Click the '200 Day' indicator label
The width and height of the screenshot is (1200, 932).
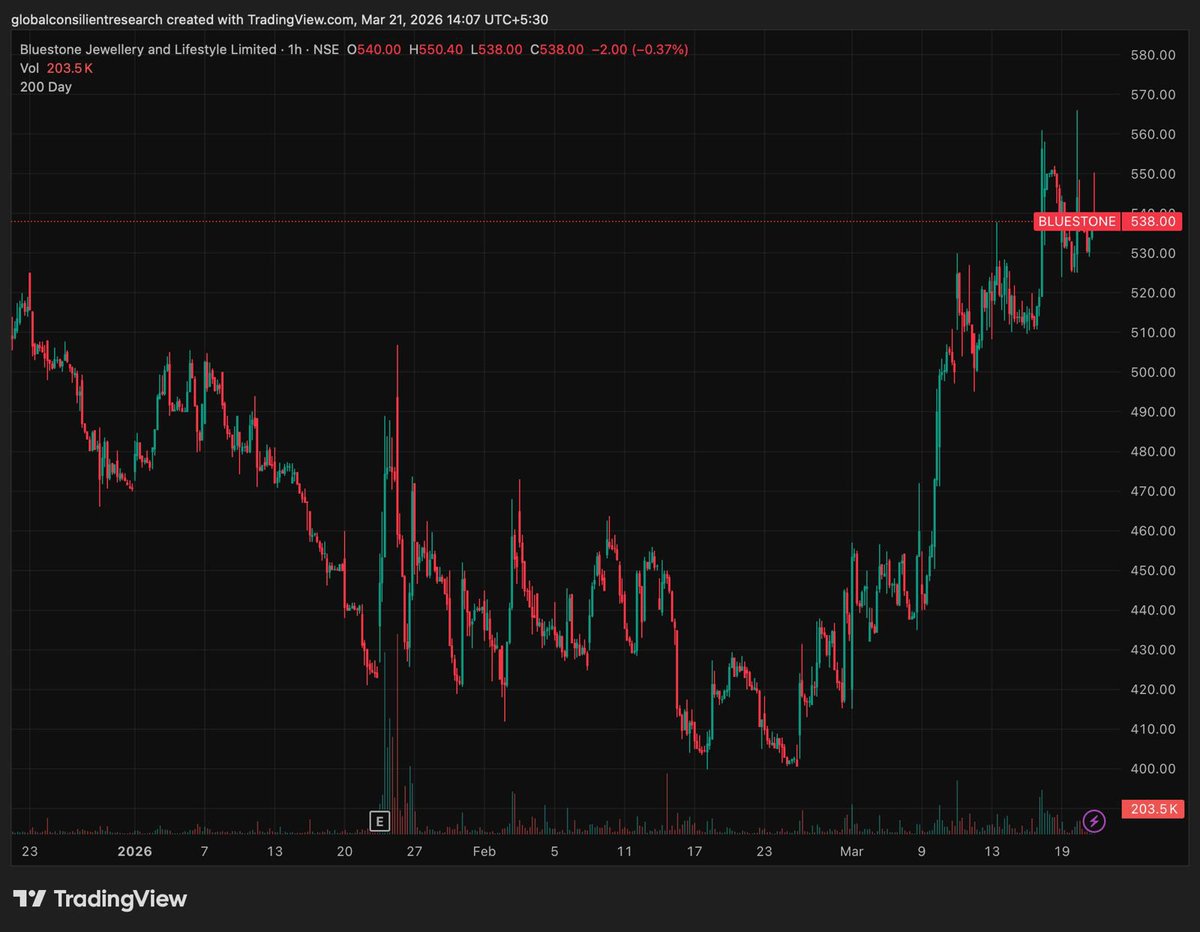coord(46,87)
